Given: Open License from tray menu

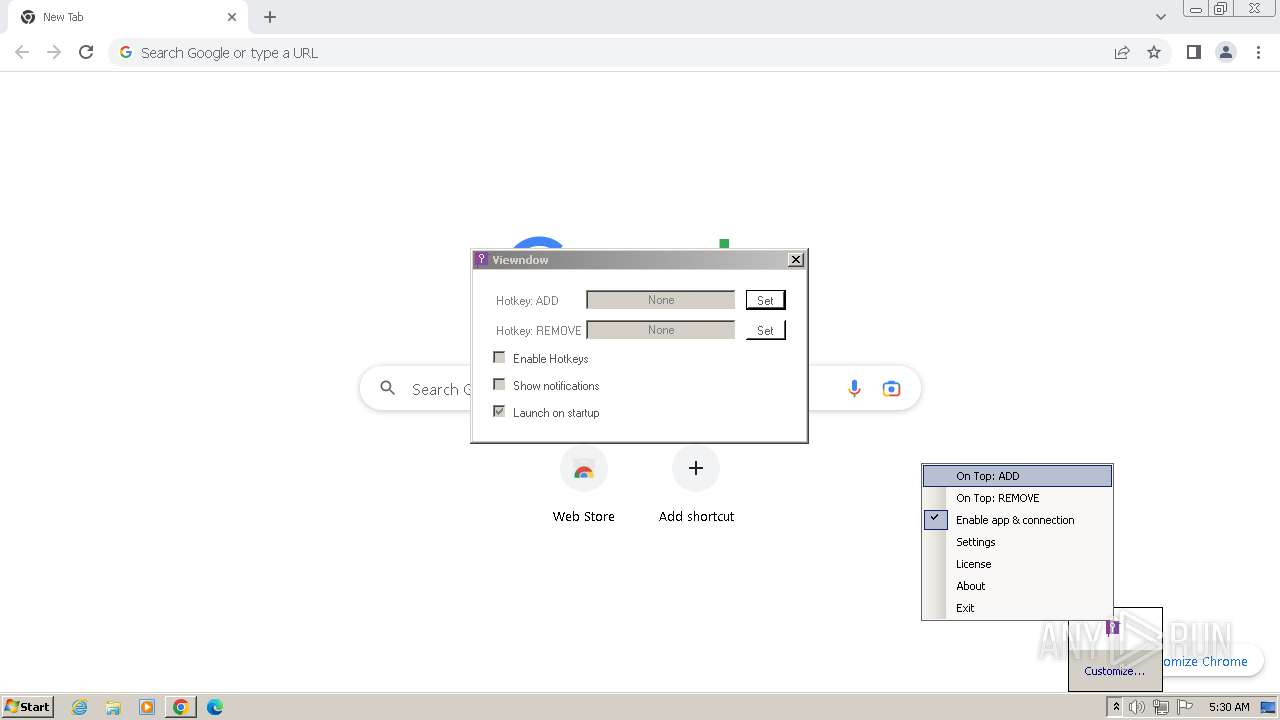Looking at the screenshot, I should tap(1017, 564).
